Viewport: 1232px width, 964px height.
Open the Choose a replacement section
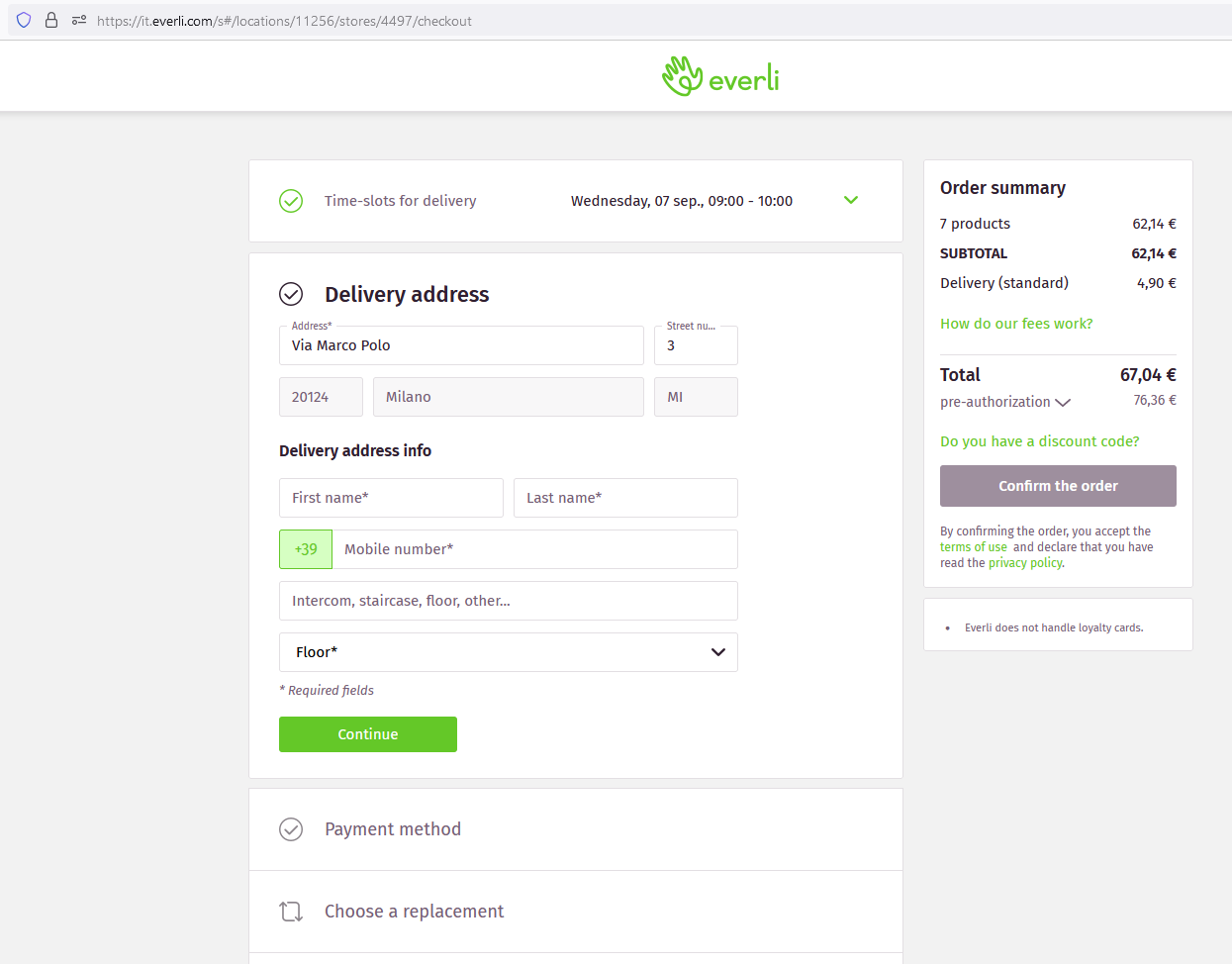415,911
